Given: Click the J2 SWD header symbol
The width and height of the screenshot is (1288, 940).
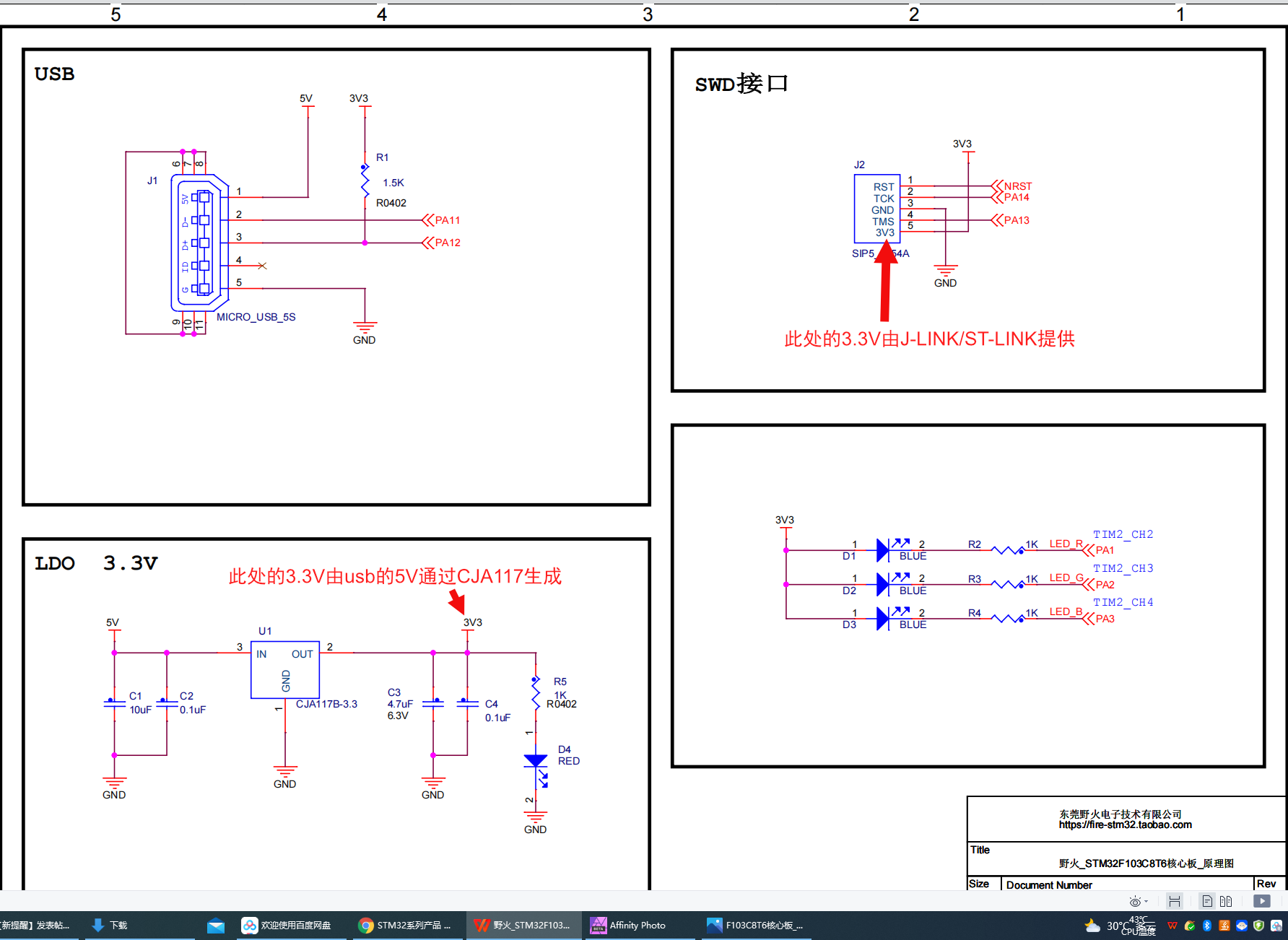Looking at the screenshot, I should (877, 209).
